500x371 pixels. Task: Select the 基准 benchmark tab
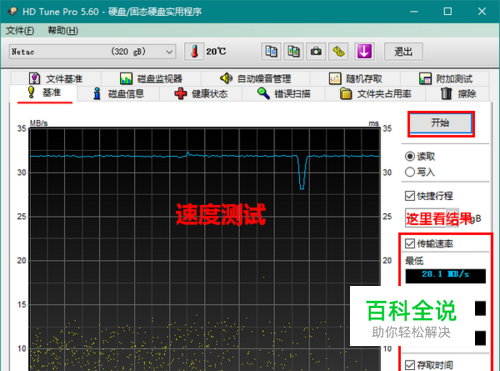pos(44,92)
